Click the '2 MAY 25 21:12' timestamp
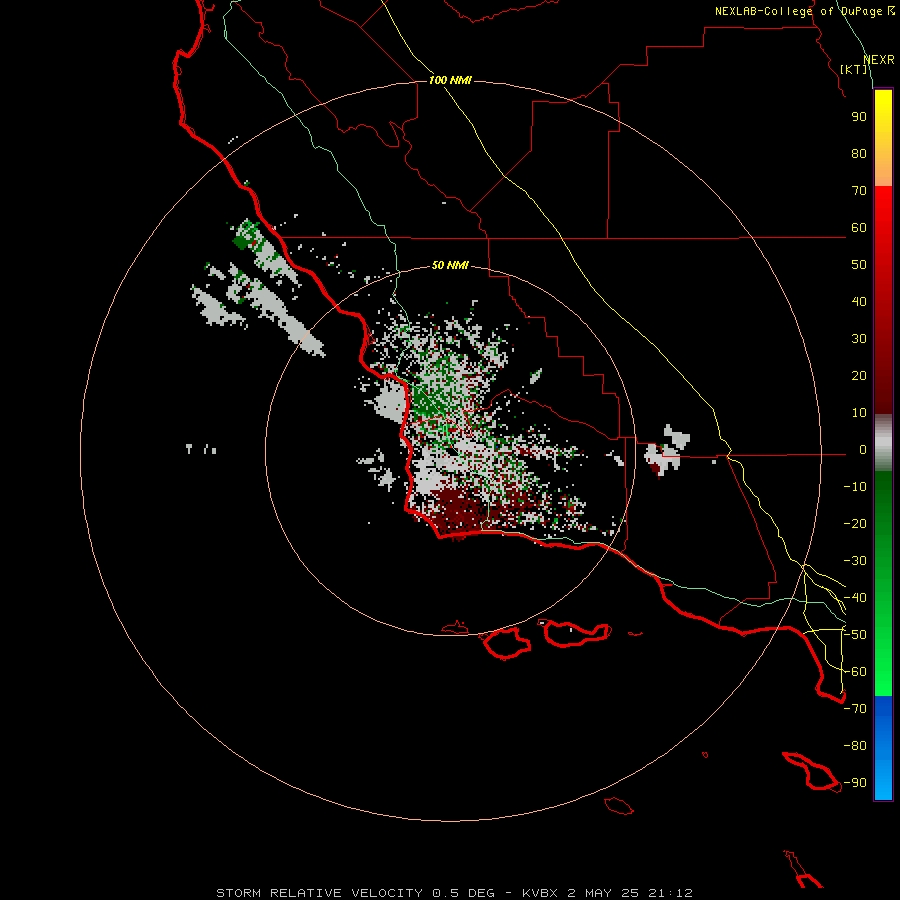This screenshot has height=900, width=900. point(630,893)
